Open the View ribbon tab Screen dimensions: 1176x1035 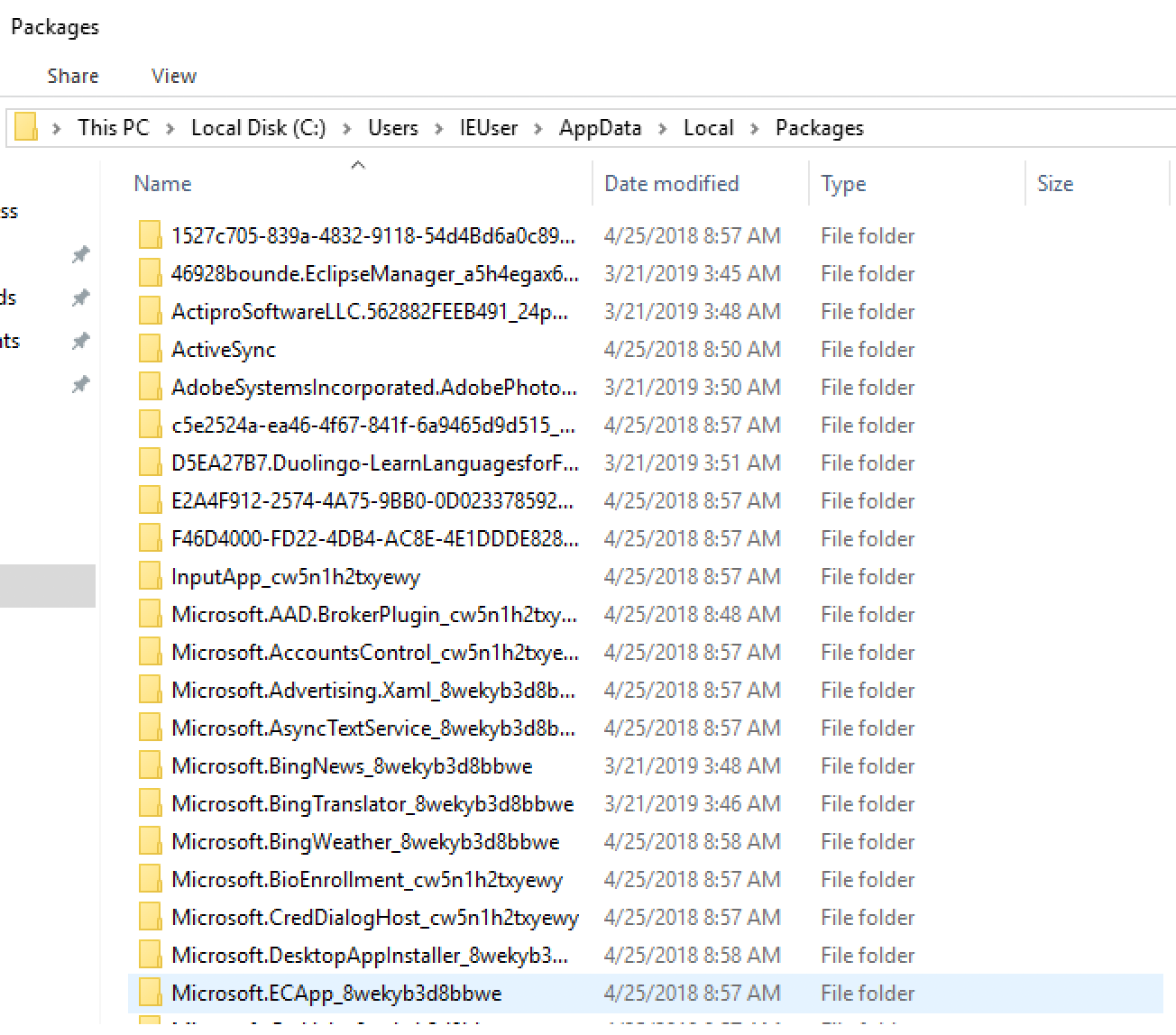point(174,76)
